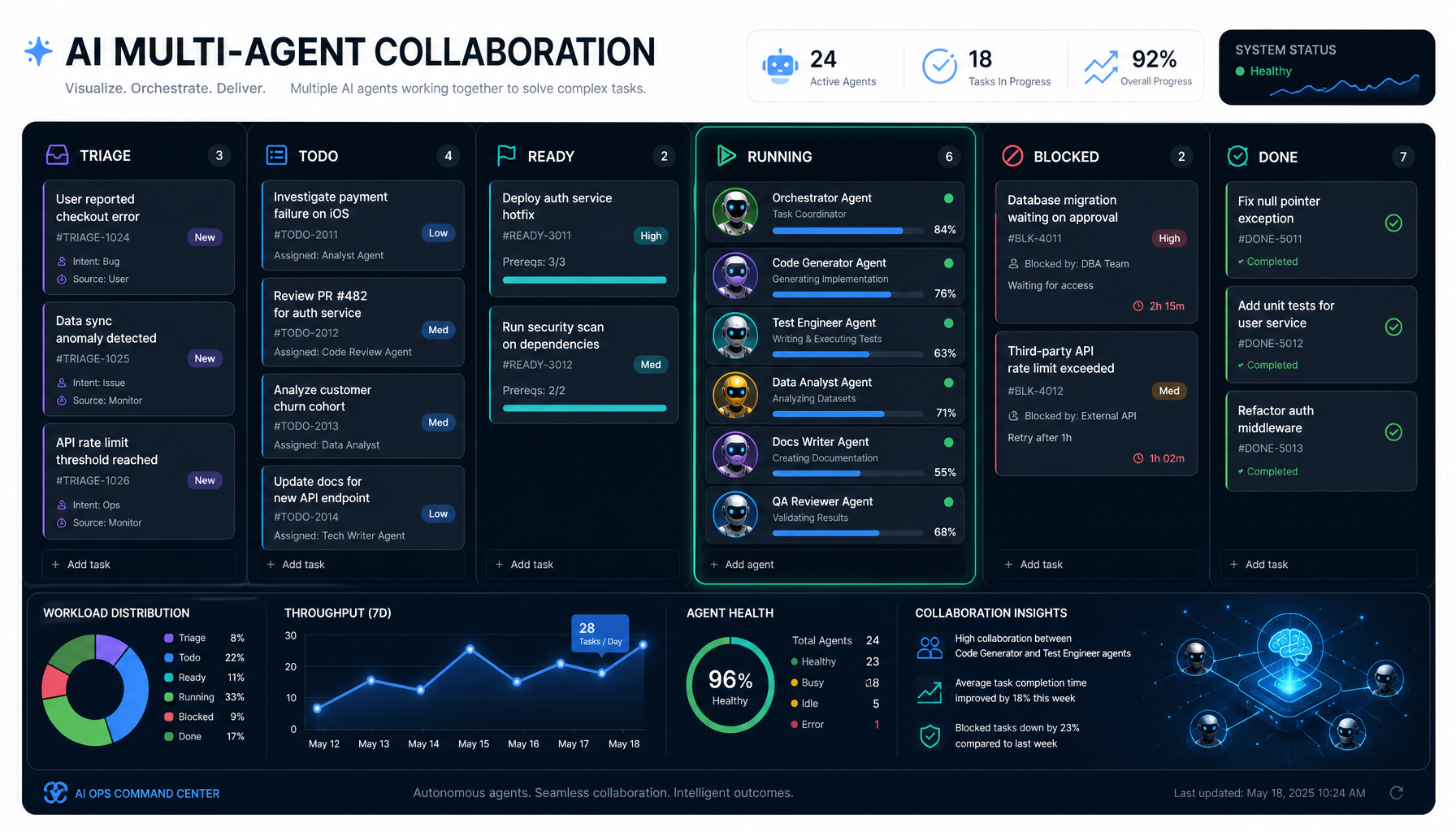Image resolution: width=1456 pixels, height=832 pixels.
Task: Click the Triage inbox column icon
Action: [x=58, y=155]
